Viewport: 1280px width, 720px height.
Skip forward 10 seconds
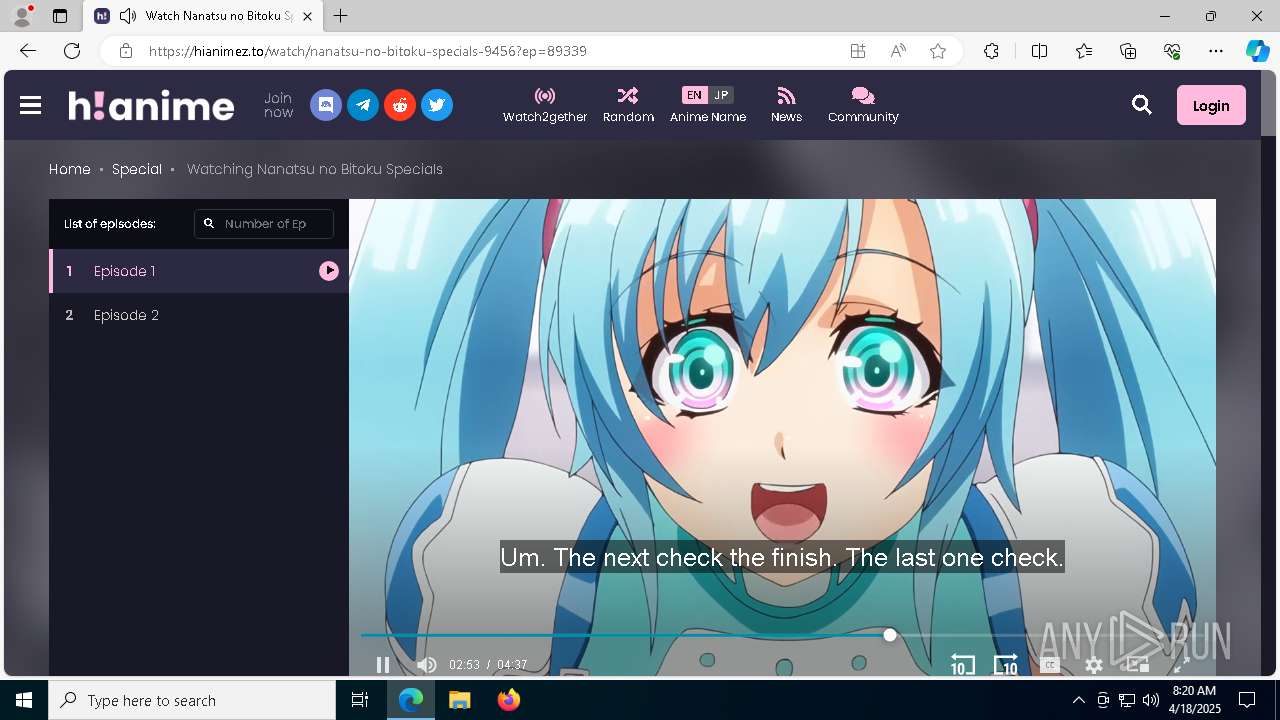coord(1006,665)
